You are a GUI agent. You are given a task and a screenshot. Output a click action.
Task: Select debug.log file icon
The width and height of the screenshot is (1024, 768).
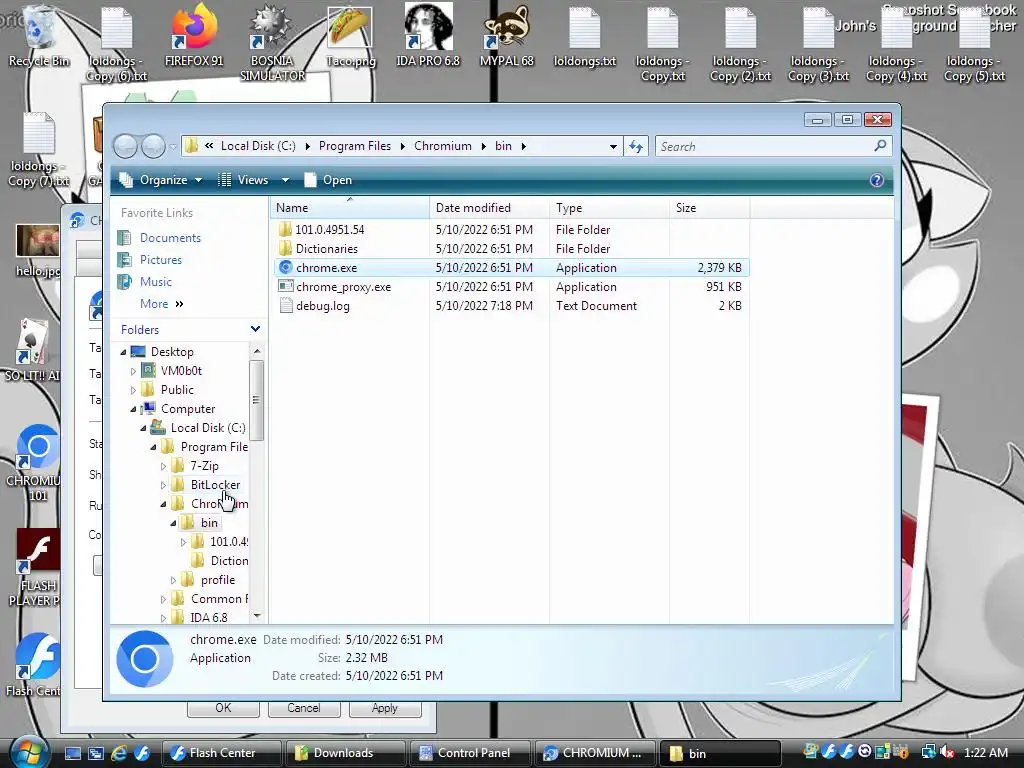(285, 305)
